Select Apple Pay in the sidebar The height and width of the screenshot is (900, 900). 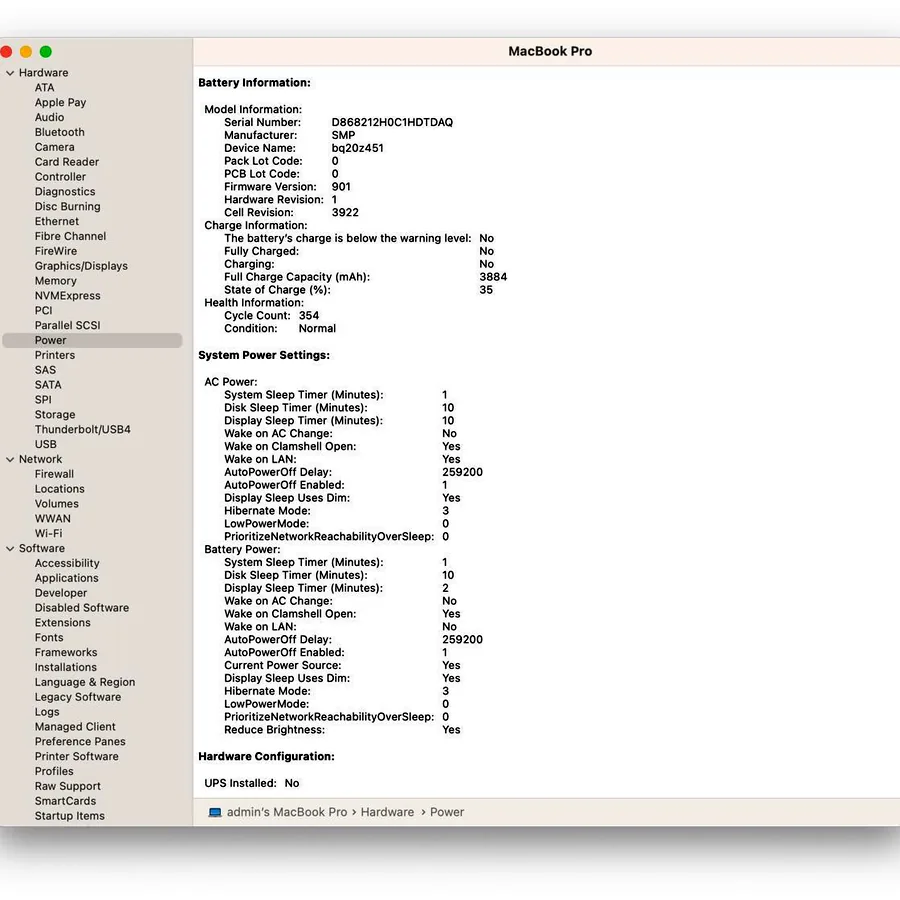[x=60, y=102]
